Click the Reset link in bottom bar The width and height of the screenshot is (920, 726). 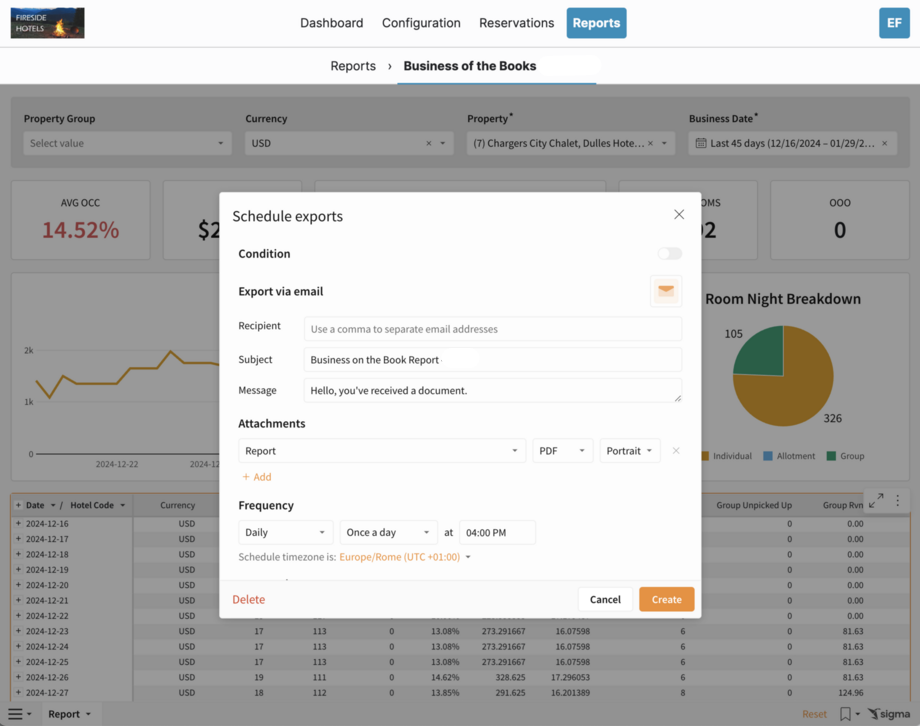point(814,714)
